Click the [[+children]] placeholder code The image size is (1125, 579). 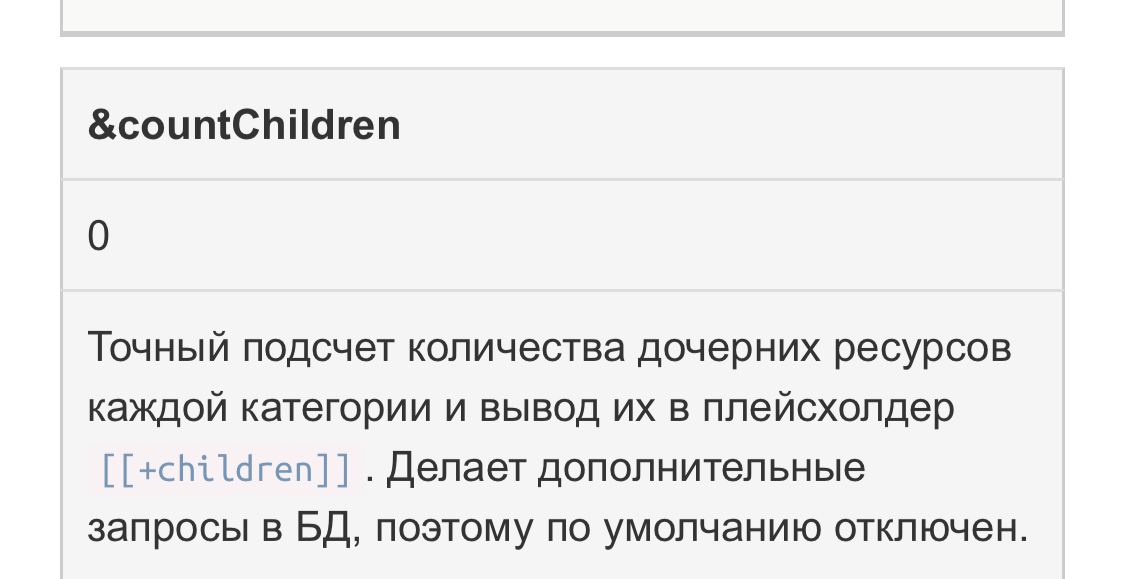(226, 469)
